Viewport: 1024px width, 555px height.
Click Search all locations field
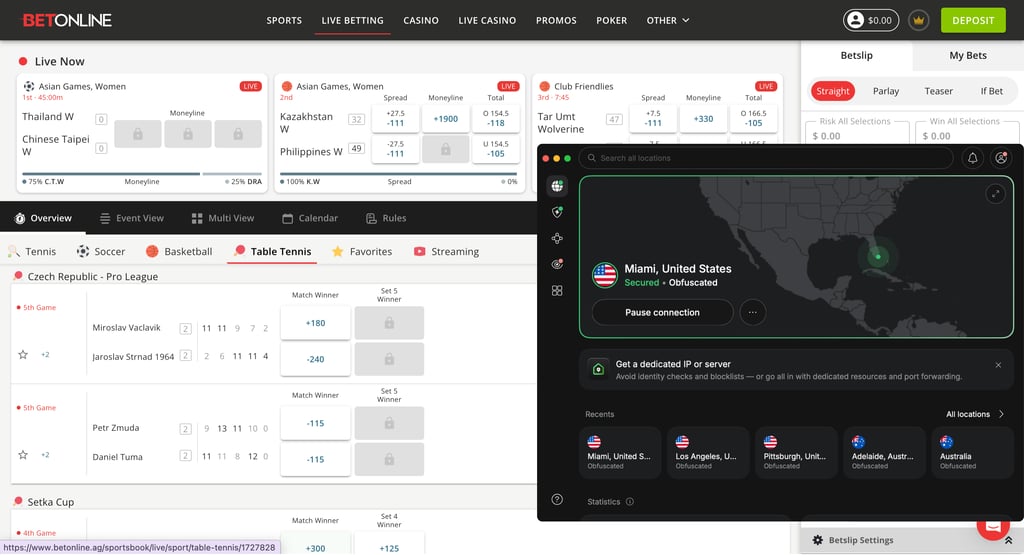766,158
